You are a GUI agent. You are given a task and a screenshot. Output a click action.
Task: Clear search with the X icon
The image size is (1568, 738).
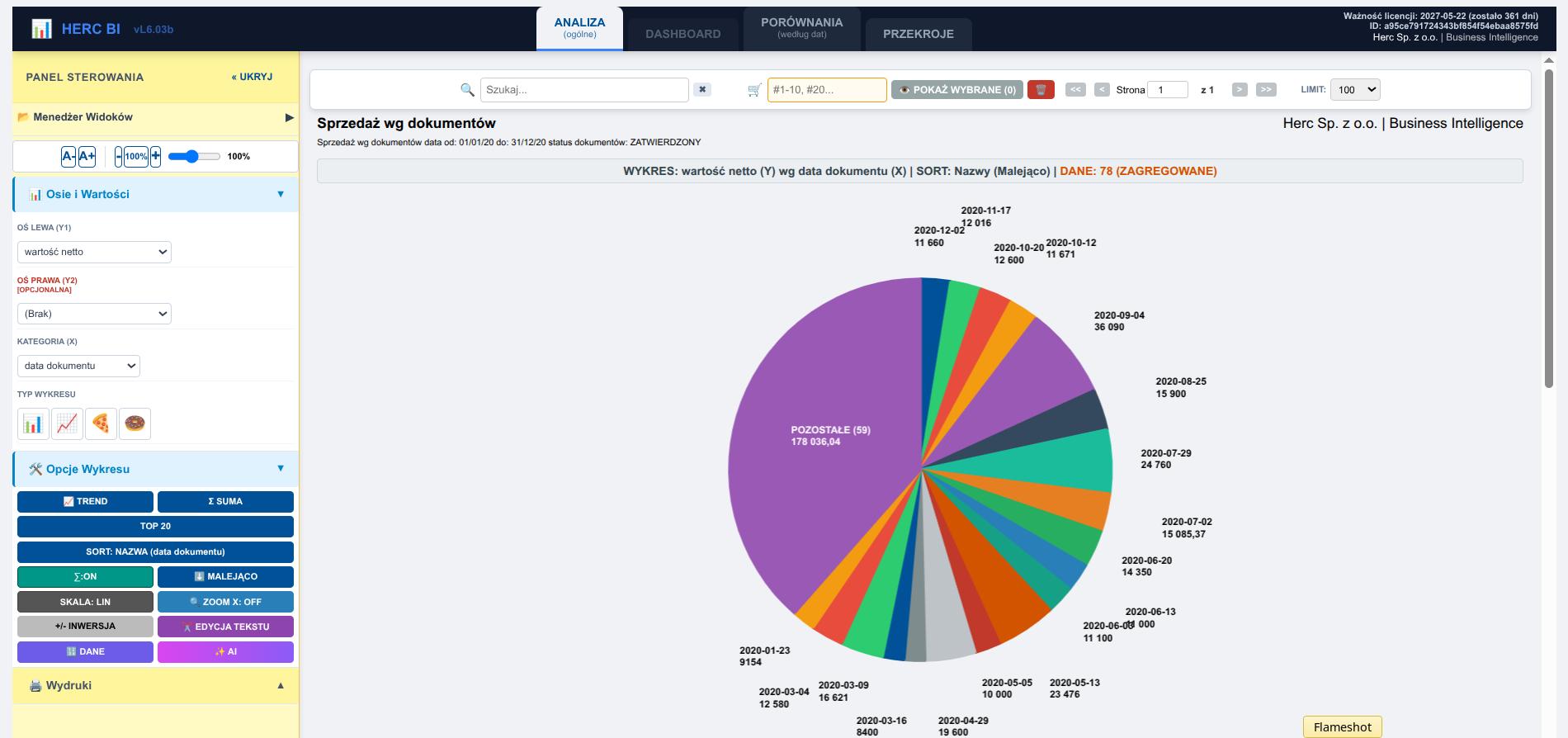click(702, 90)
